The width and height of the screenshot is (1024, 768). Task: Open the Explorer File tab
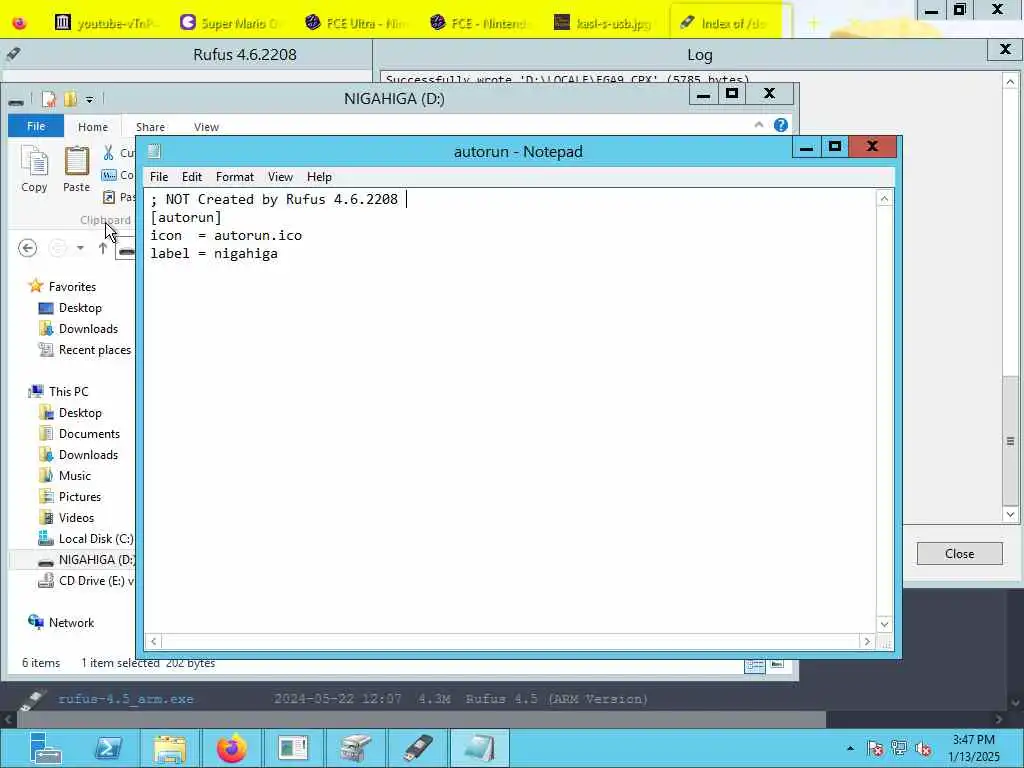pyautogui.click(x=36, y=126)
